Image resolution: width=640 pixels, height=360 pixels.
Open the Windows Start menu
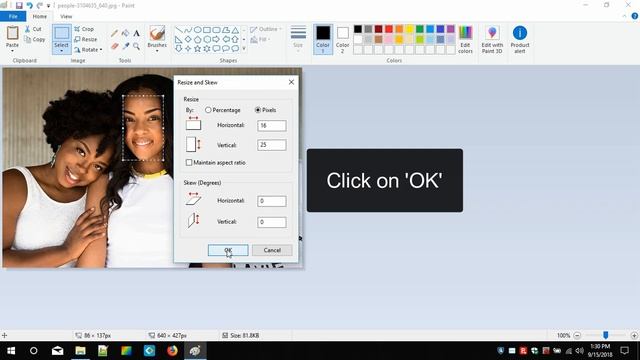11,351
